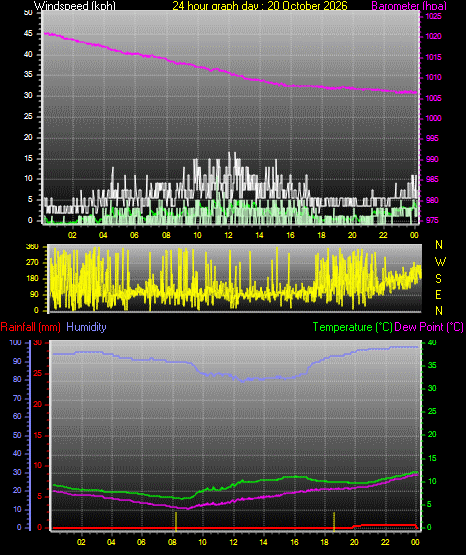Click the "Windspeed (kph)" axis title

[x=75, y=6]
